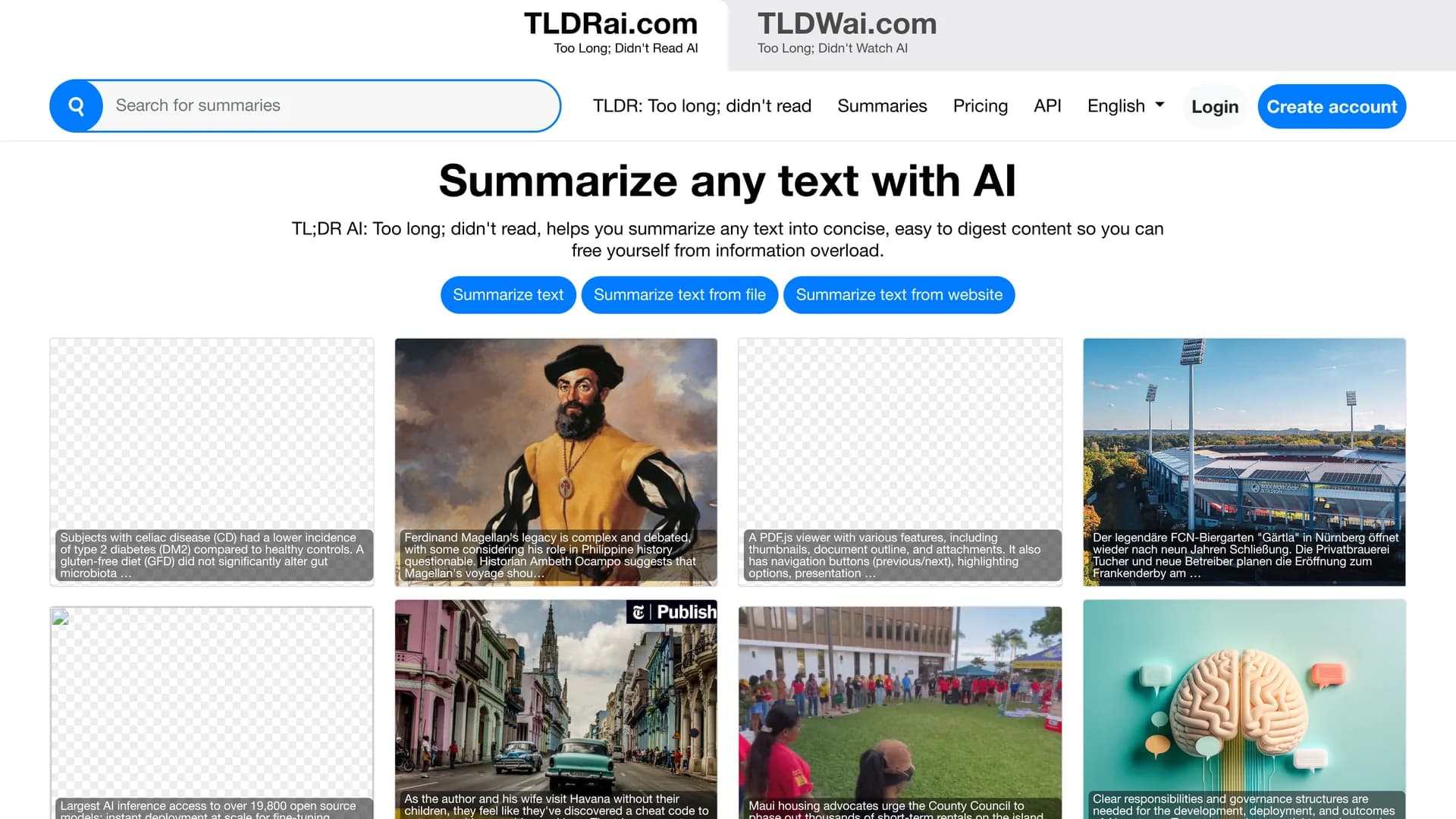Open the celiac disease summary card
The height and width of the screenshot is (819, 1456).
pos(212,462)
